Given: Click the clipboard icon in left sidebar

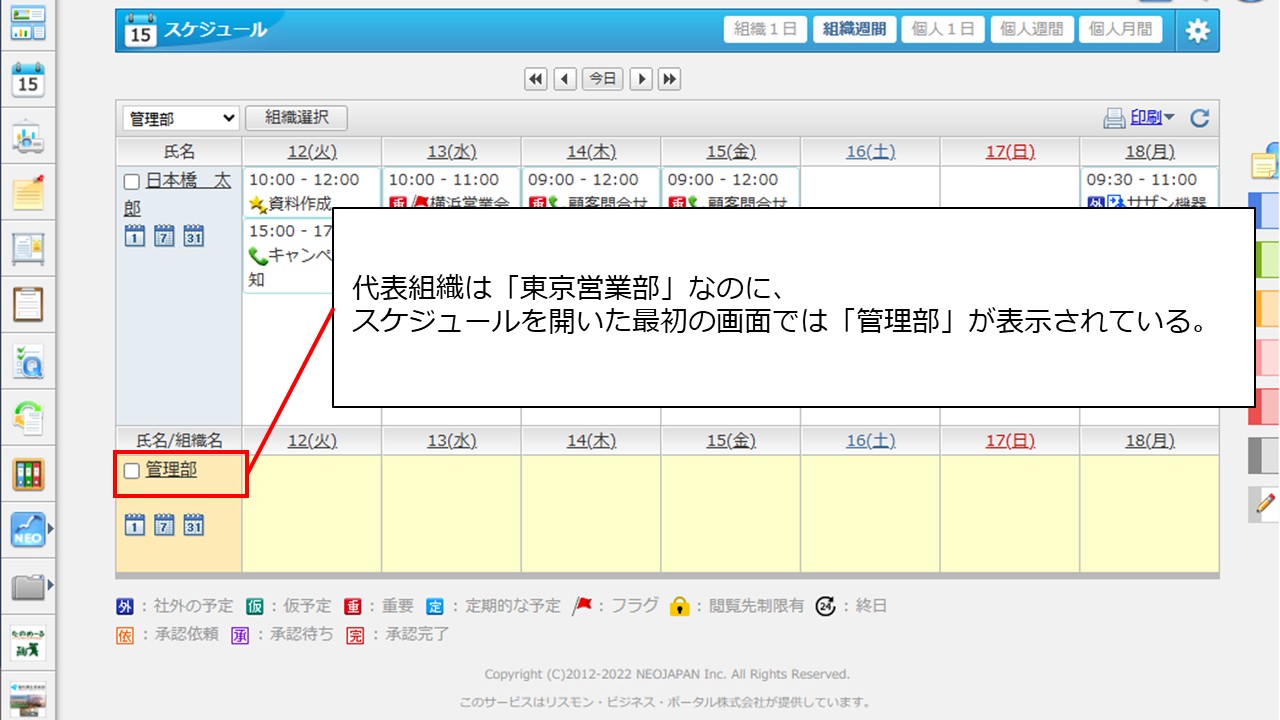Looking at the screenshot, I should 28,304.
